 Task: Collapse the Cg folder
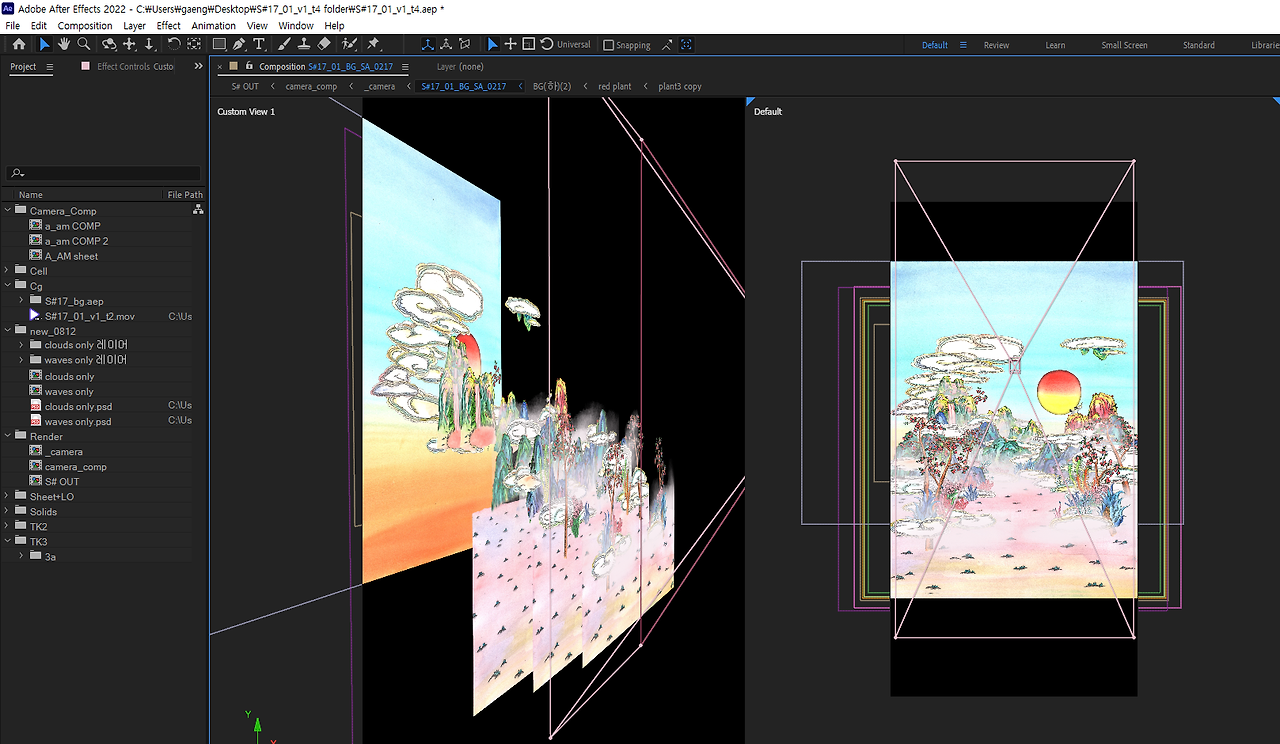(x=8, y=285)
